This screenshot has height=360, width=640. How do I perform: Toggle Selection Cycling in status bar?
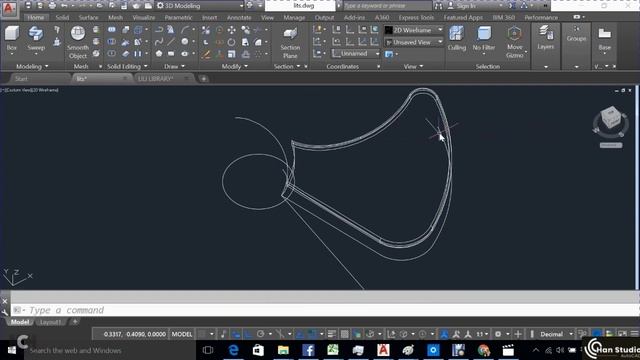[357, 334]
